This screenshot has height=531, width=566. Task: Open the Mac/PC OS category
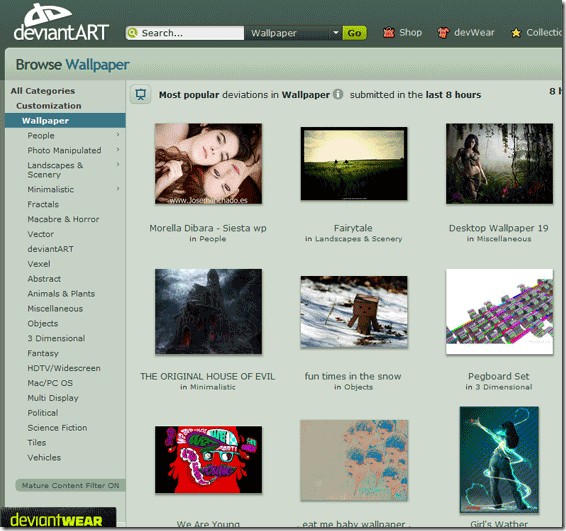(x=50, y=383)
